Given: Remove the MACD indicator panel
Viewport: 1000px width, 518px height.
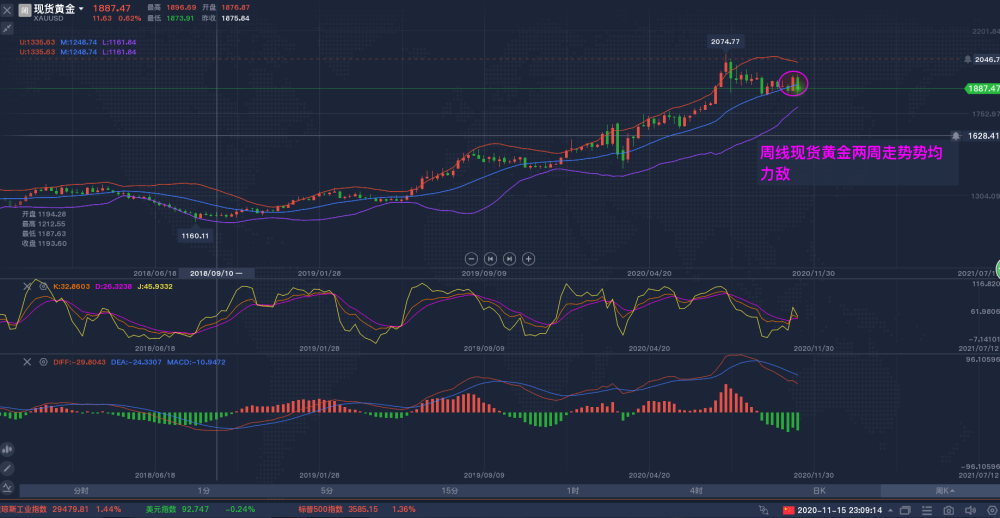Looking at the screenshot, I should [28, 361].
